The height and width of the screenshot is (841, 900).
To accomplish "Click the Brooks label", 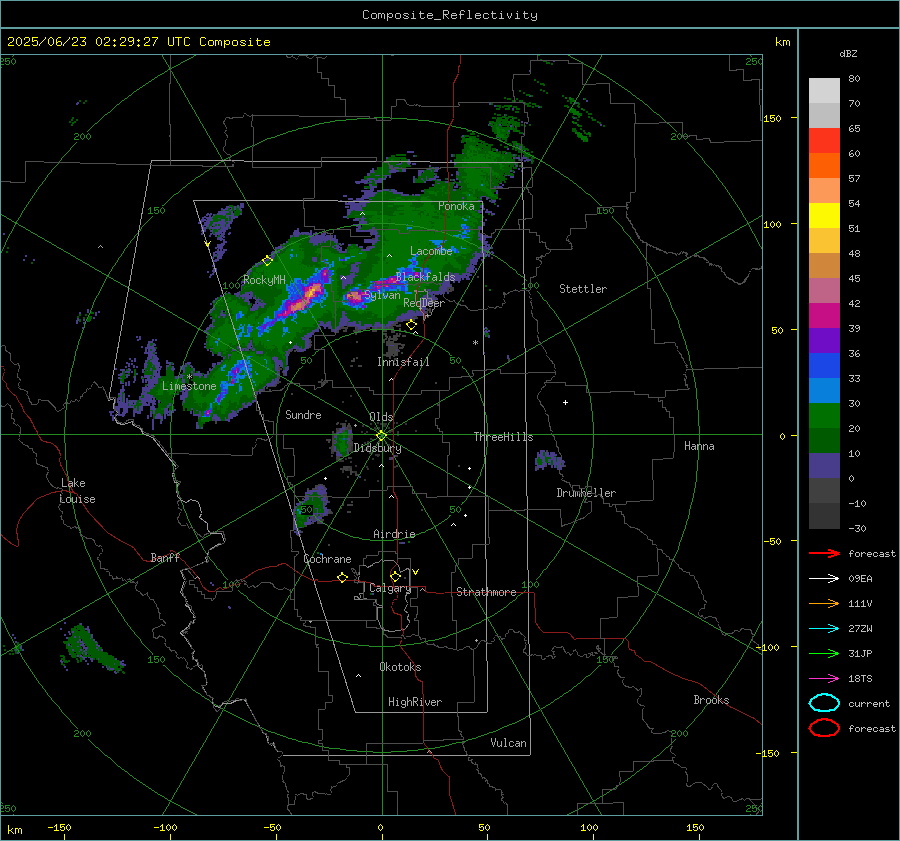I will (x=711, y=700).
